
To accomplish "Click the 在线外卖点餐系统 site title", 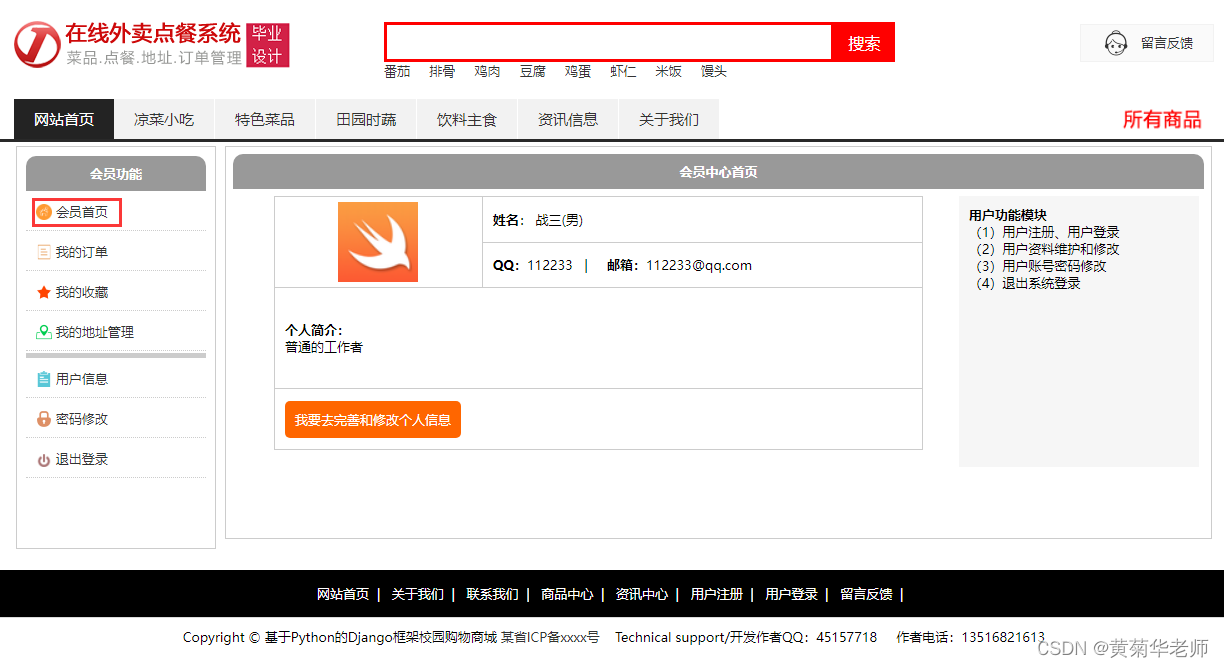I will coord(153,33).
